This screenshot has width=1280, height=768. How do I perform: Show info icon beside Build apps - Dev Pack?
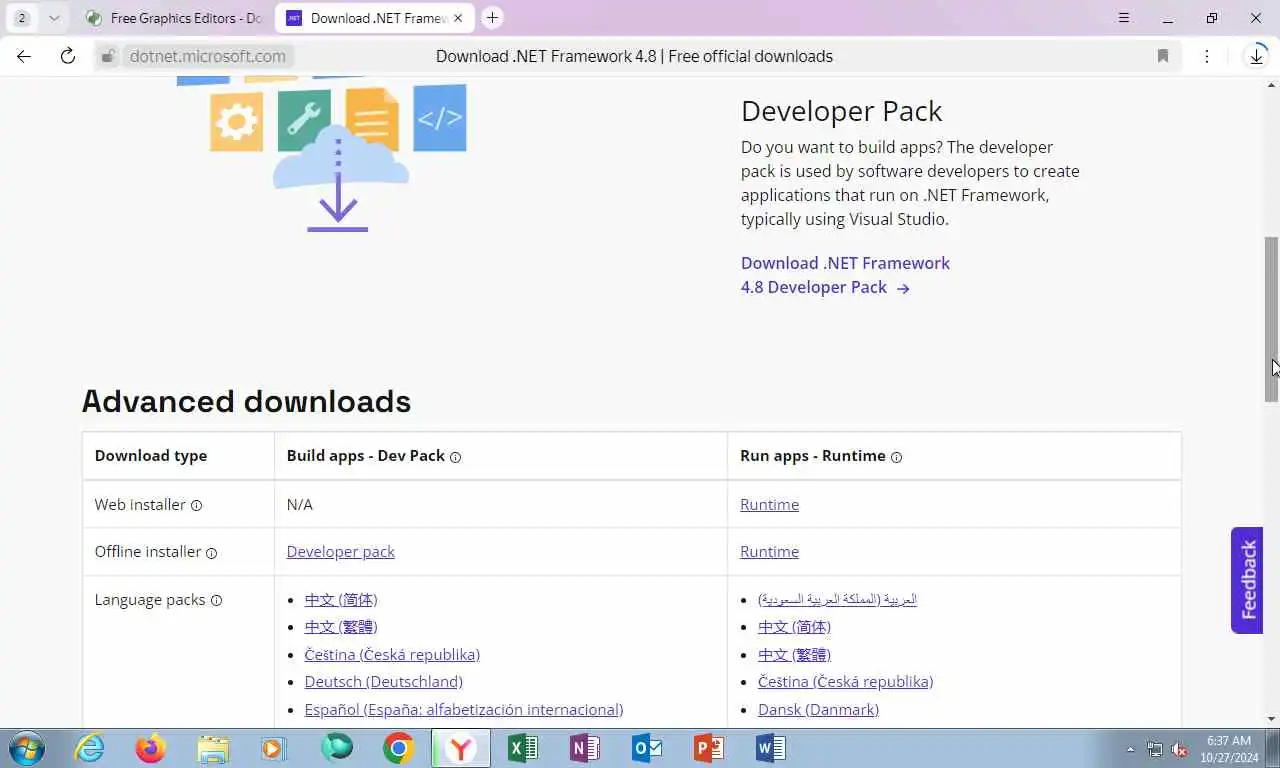click(455, 457)
